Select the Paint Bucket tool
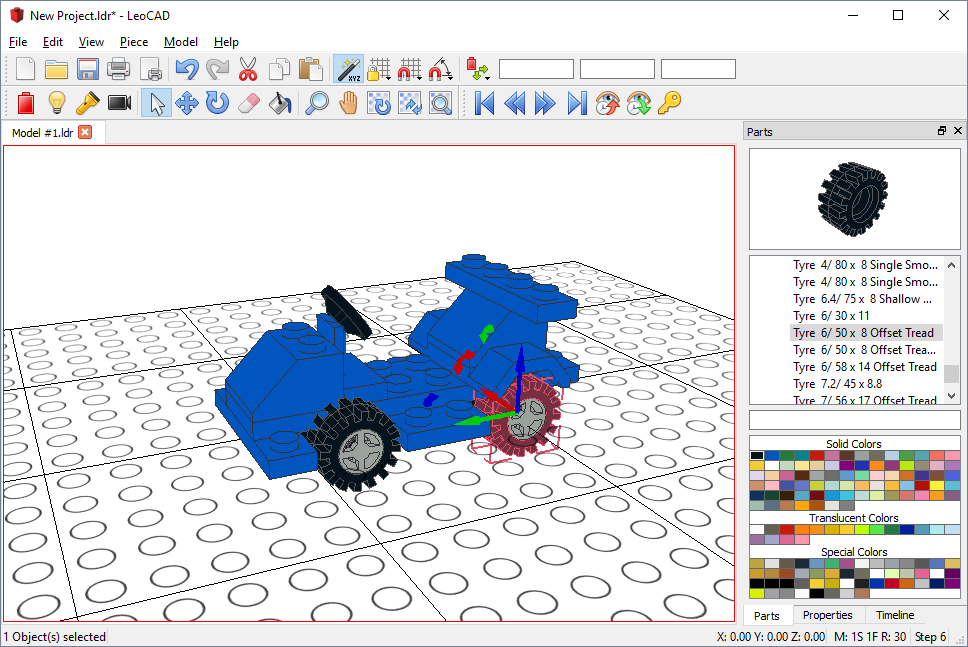The image size is (968, 647). click(280, 103)
